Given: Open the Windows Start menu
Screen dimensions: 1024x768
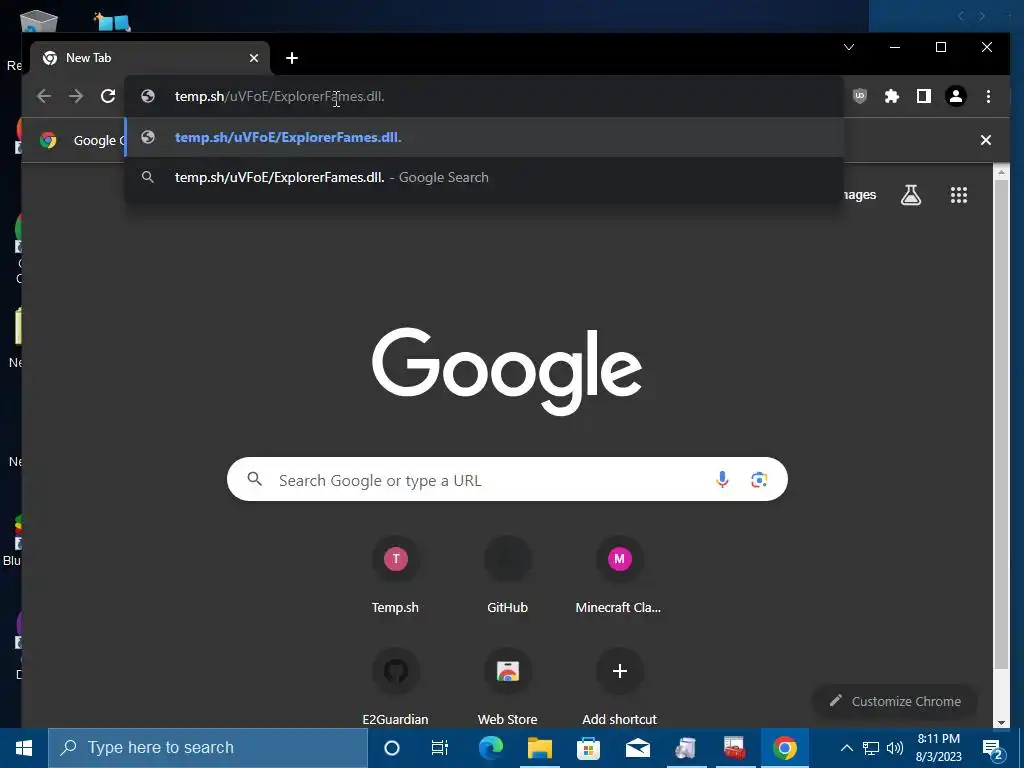Looking at the screenshot, I should click(x=24, y=748).
